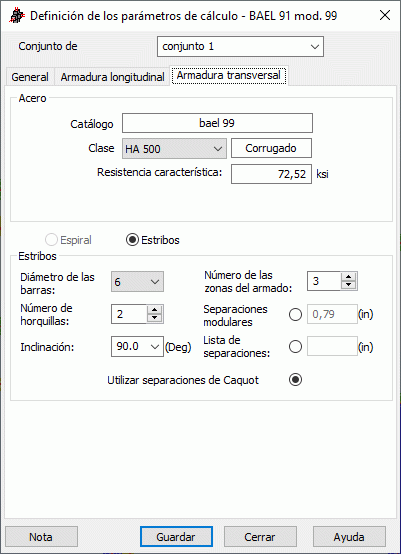Choose Lista de separaciones radio button
The width and height of the screenshot is (401, 554).
click(x=295, y=347)
